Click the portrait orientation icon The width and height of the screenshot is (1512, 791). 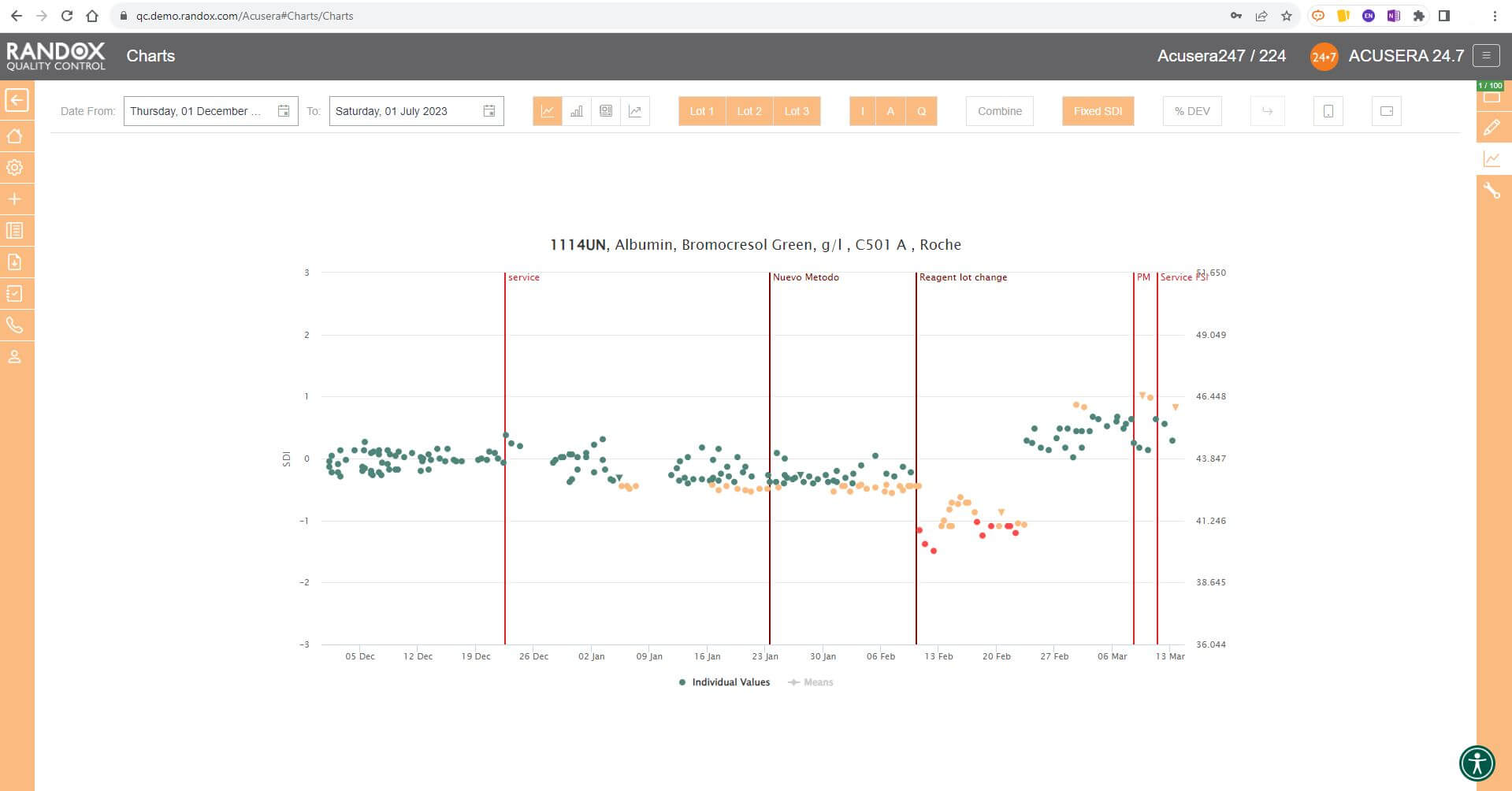tap(1328, 111)
